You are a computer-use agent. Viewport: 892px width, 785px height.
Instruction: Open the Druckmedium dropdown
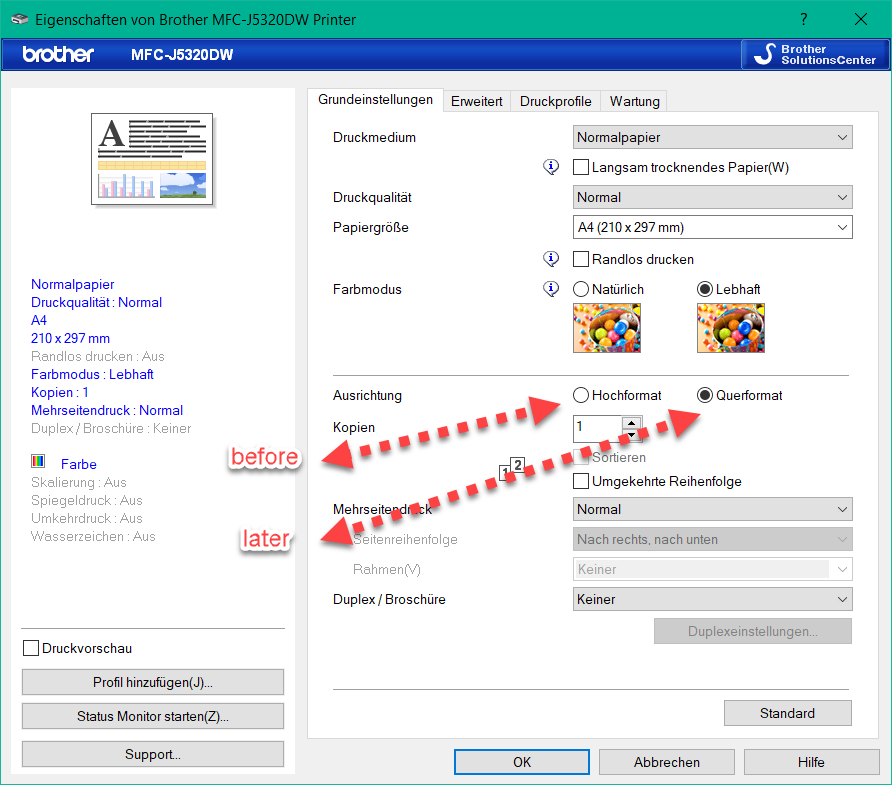pyautogui.click(x=712, y=137)
